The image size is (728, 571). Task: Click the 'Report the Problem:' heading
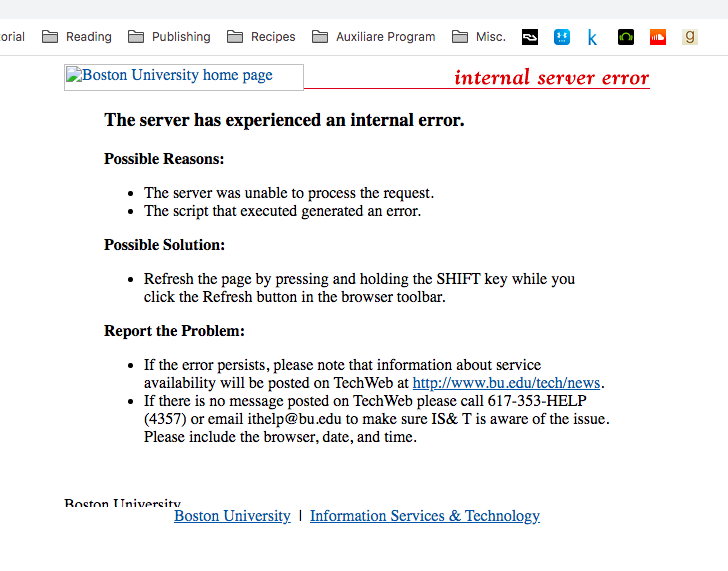174,331
